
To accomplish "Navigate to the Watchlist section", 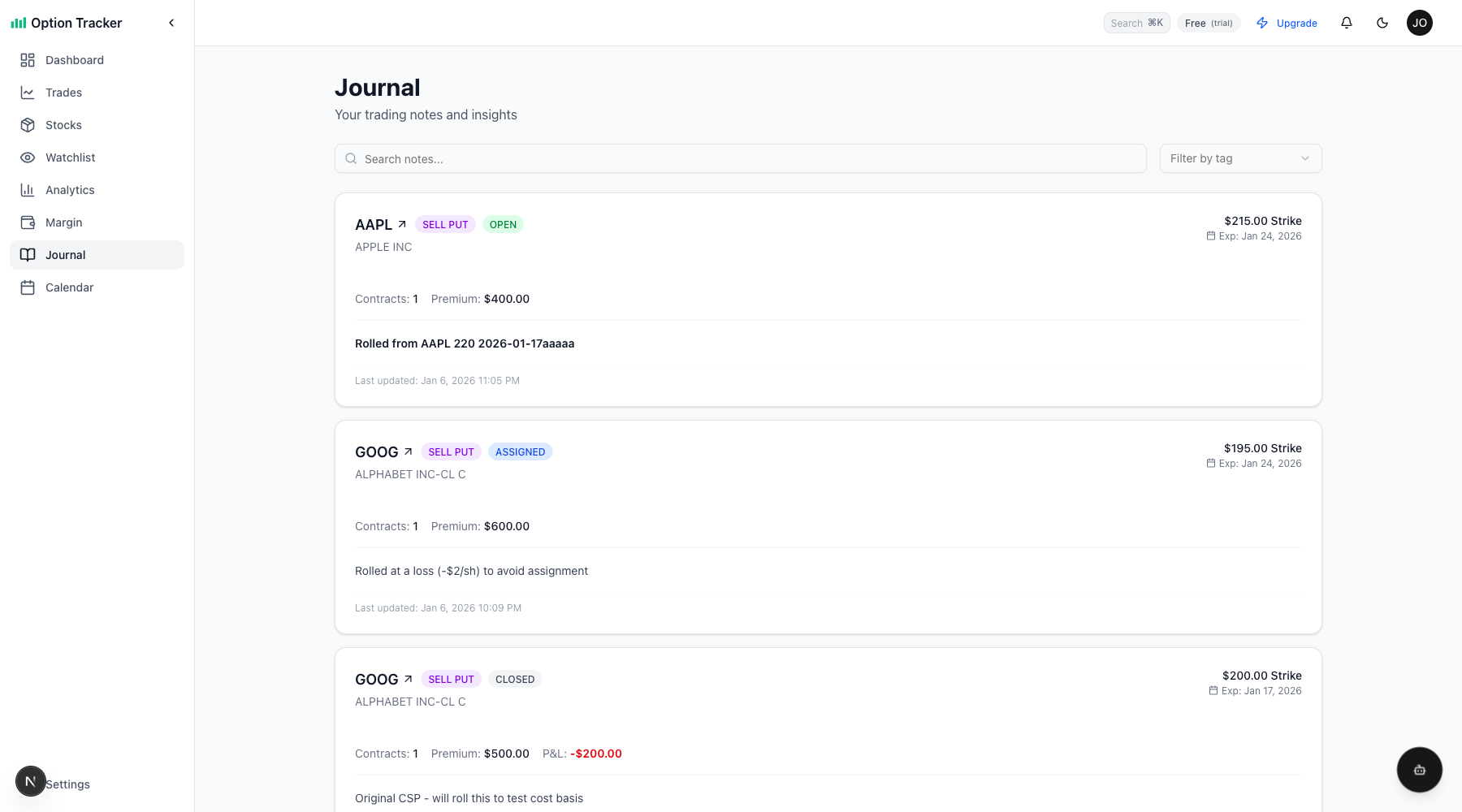I will (70, 158).
